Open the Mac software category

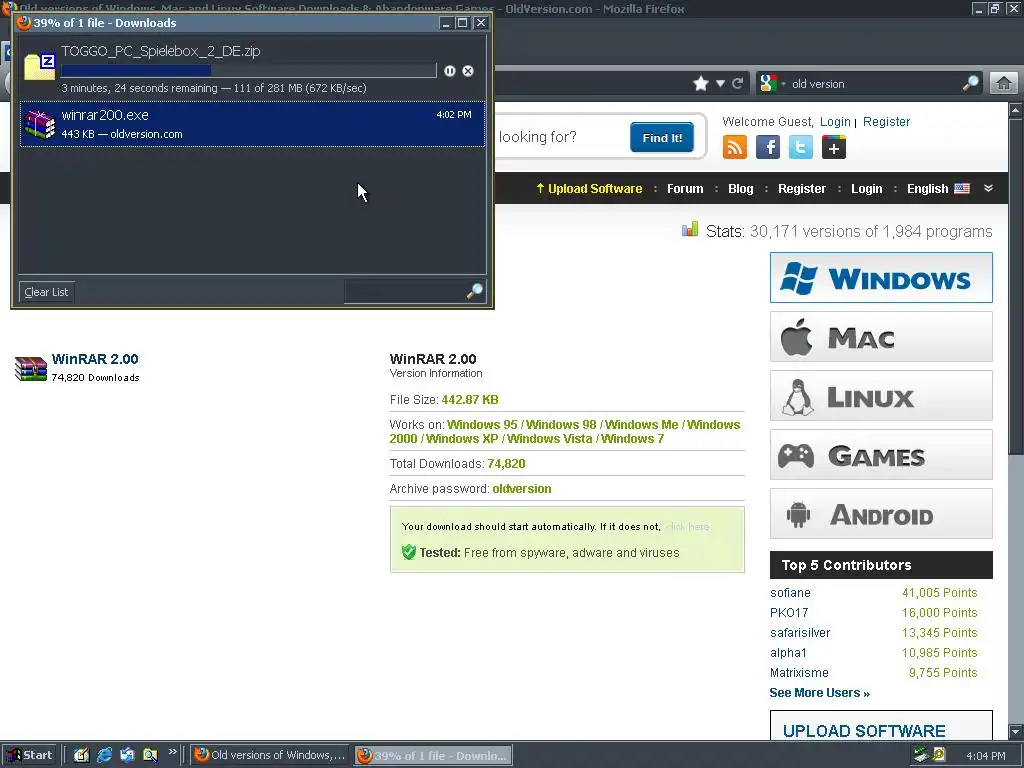pos(881,337)
